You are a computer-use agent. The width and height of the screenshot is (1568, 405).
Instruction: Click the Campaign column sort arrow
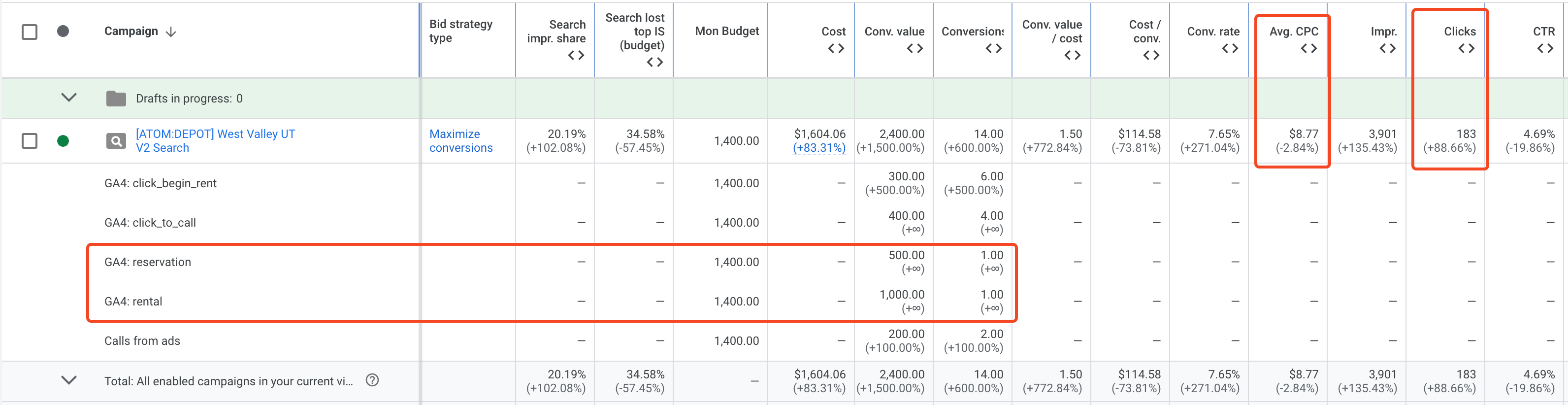coord(171,32)
